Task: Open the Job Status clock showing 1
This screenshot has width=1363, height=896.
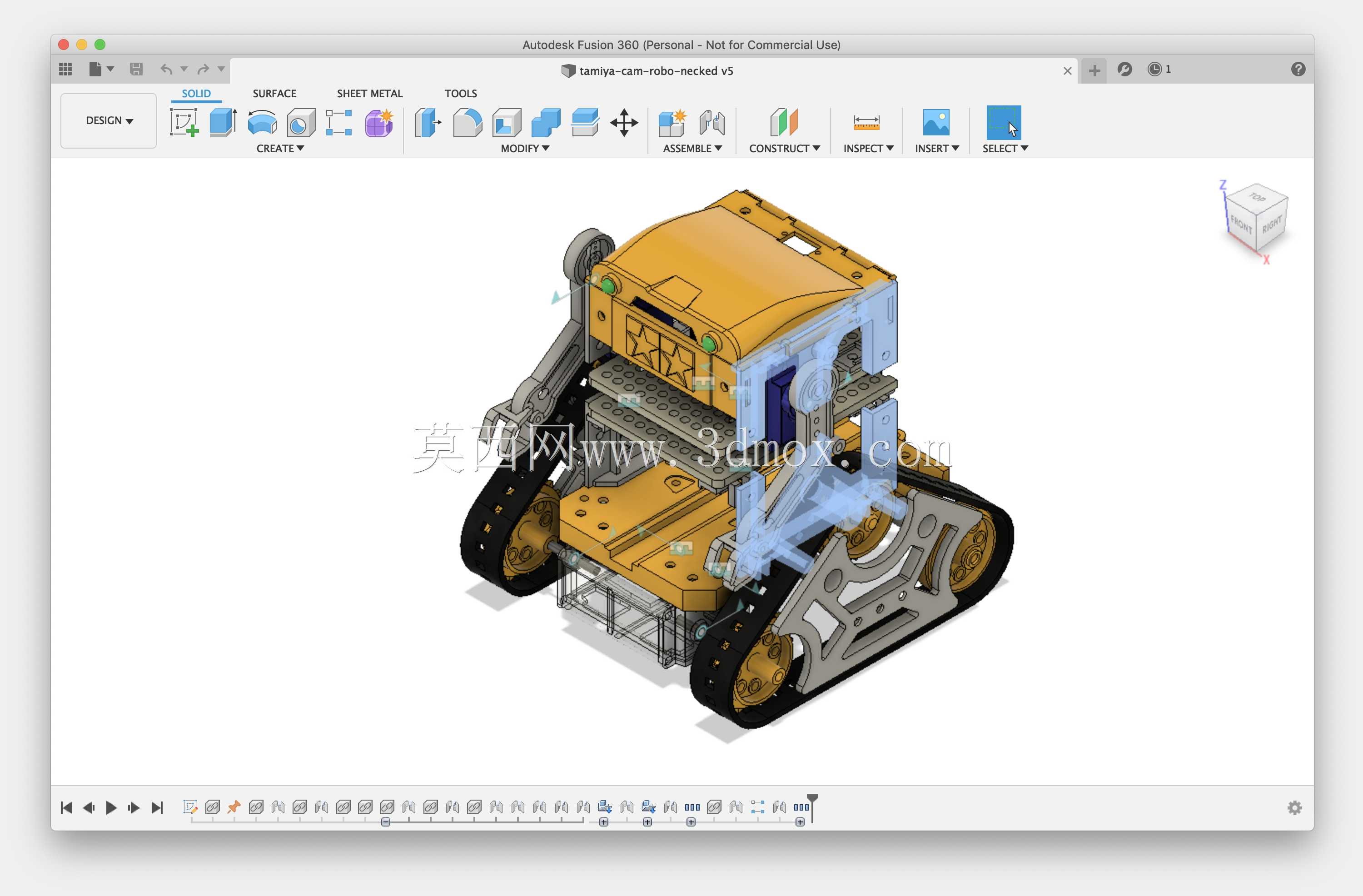Action: [x=1159, y=70]
